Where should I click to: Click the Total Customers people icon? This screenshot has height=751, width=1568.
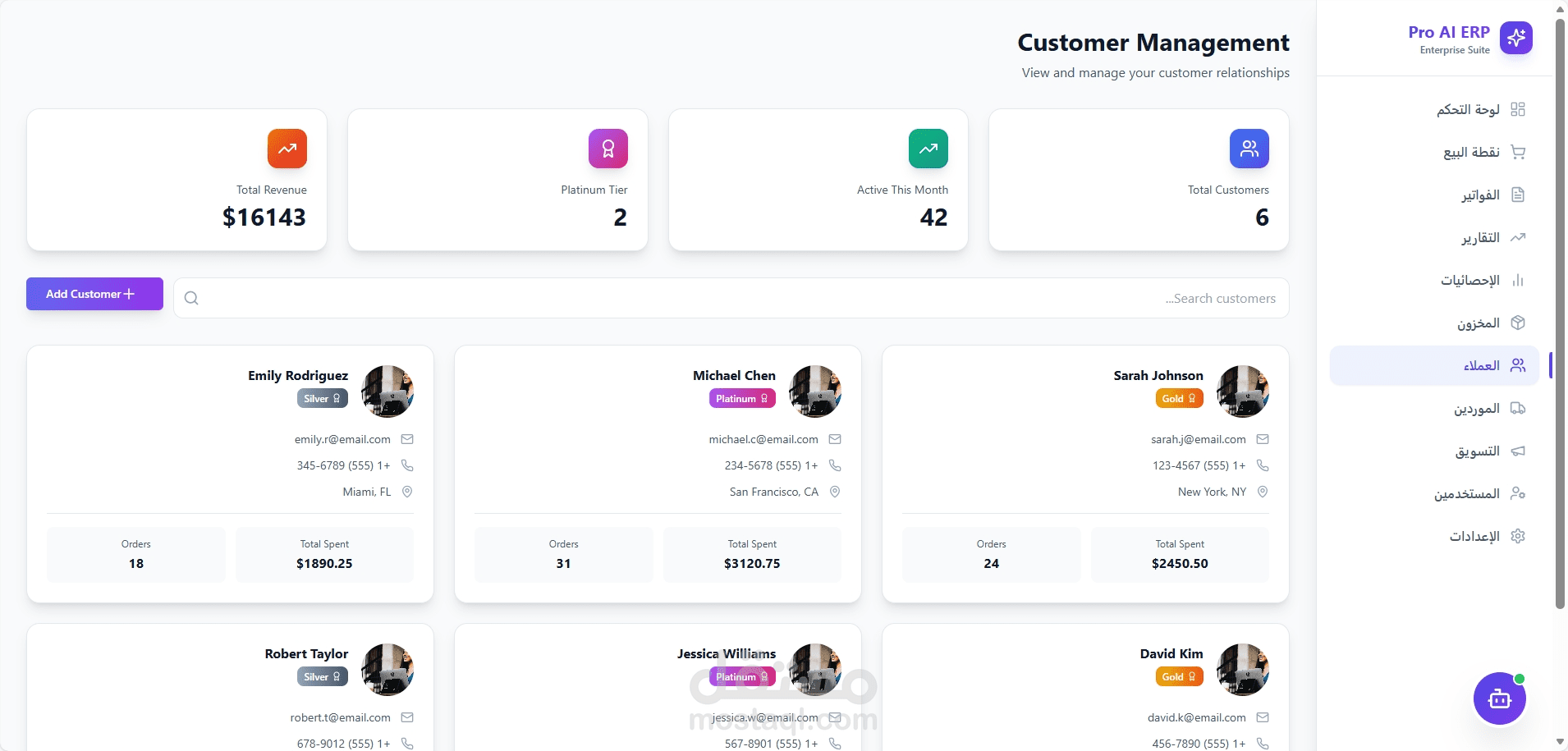1249,149
